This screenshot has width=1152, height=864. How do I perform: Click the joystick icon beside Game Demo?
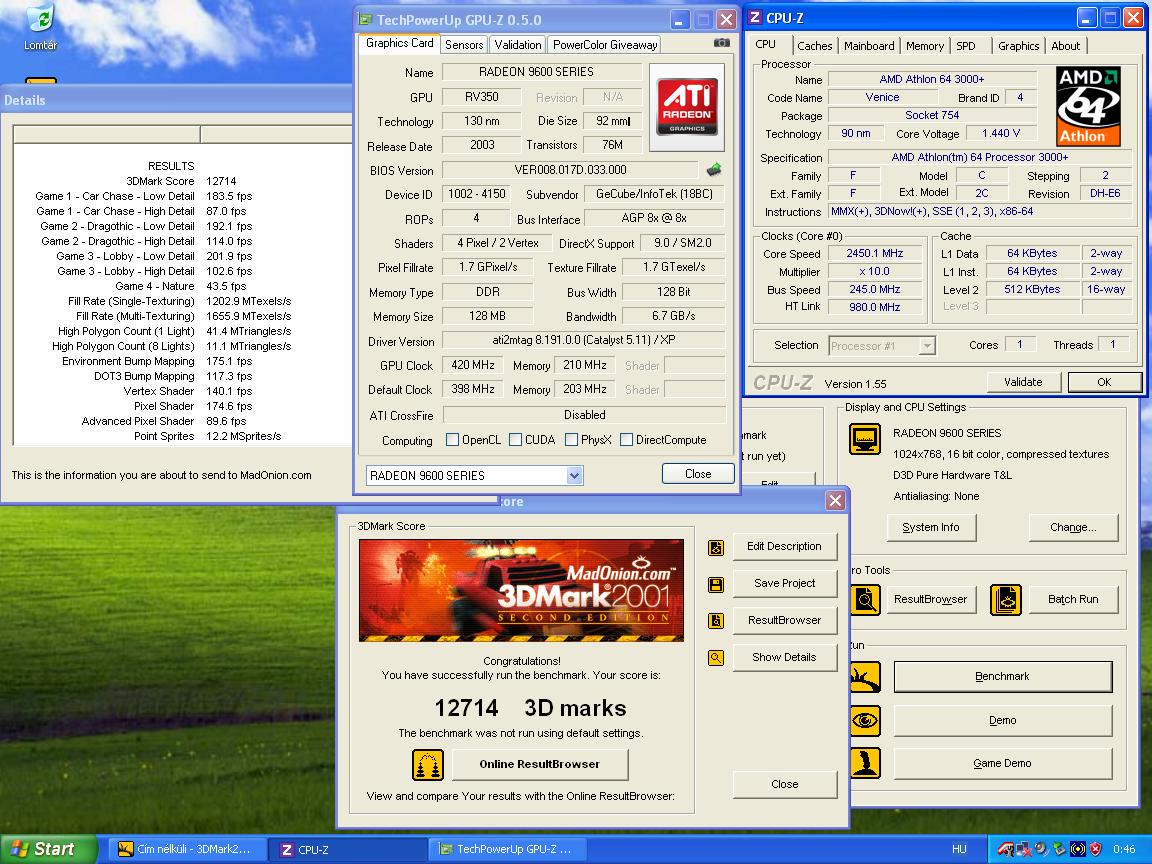click(865, 763)
